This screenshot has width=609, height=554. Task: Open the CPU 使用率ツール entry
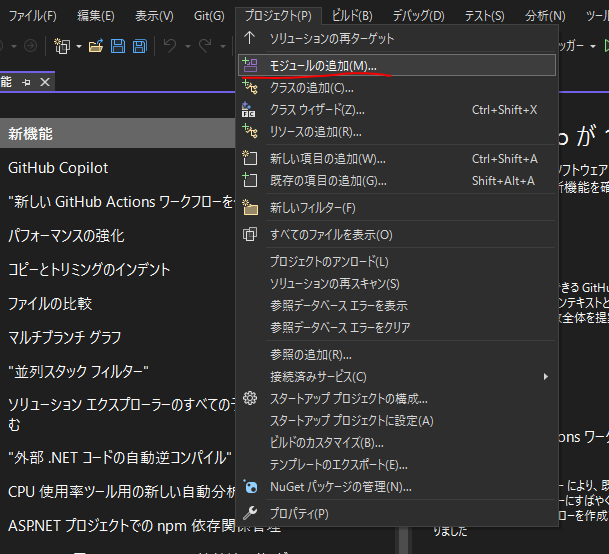tap(122, 492)
